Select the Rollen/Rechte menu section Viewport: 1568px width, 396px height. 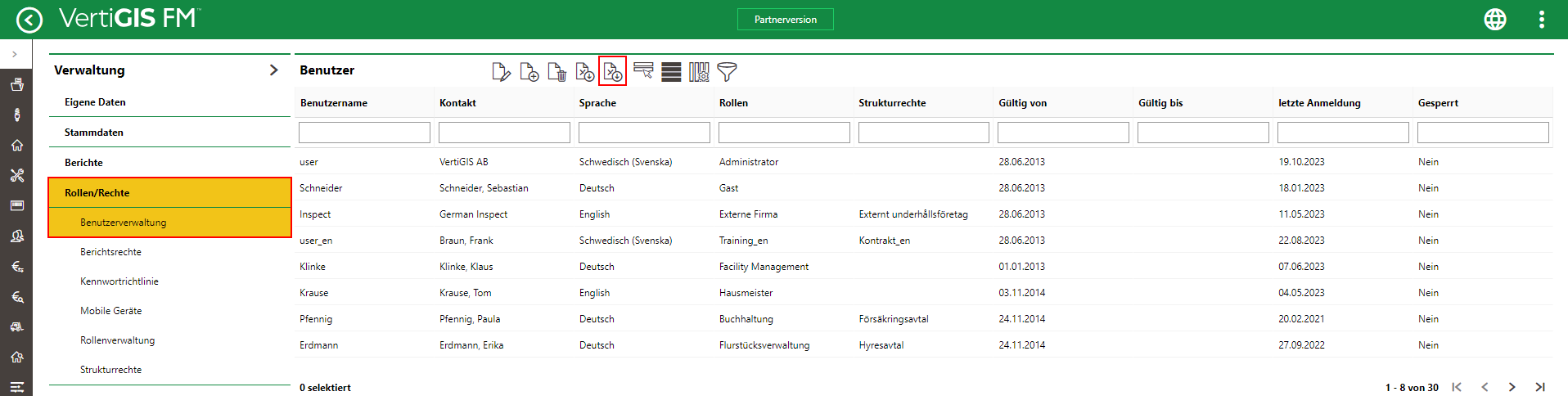169,193
